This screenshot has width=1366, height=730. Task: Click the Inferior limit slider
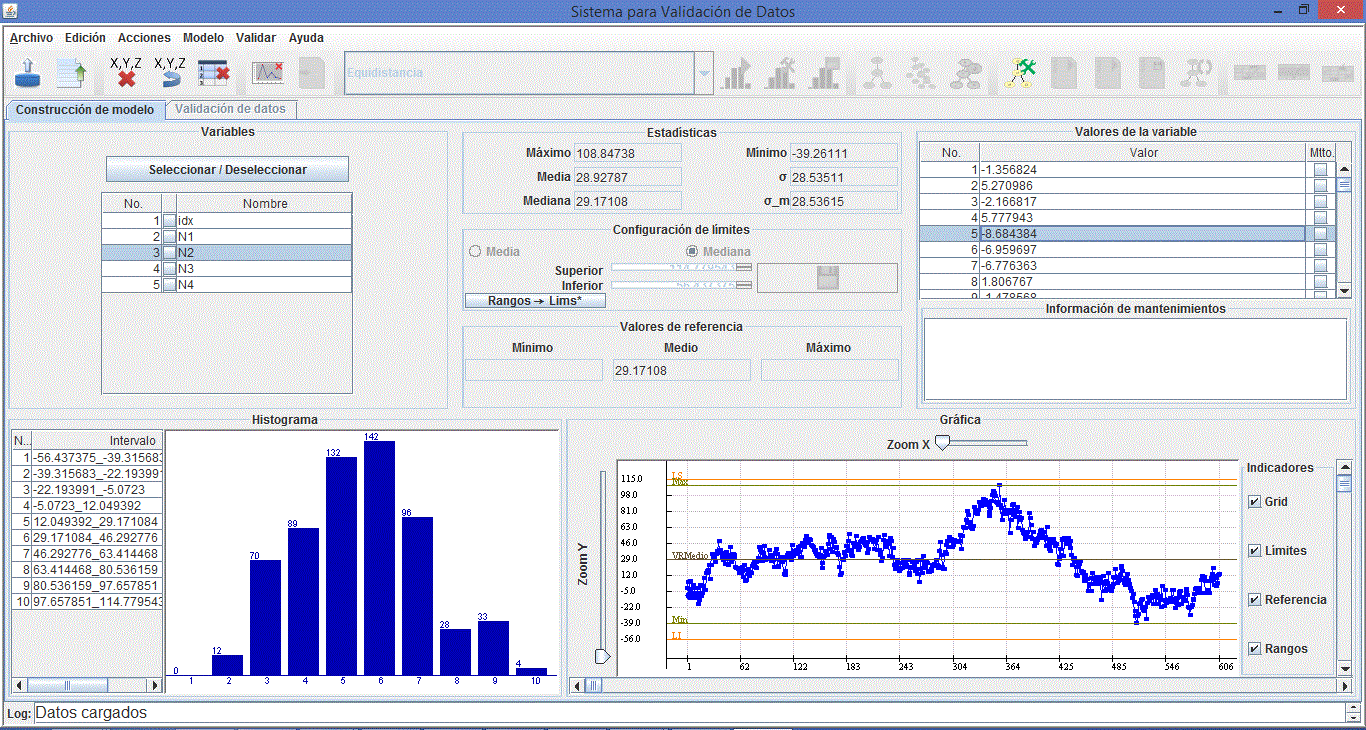[681, 285]
